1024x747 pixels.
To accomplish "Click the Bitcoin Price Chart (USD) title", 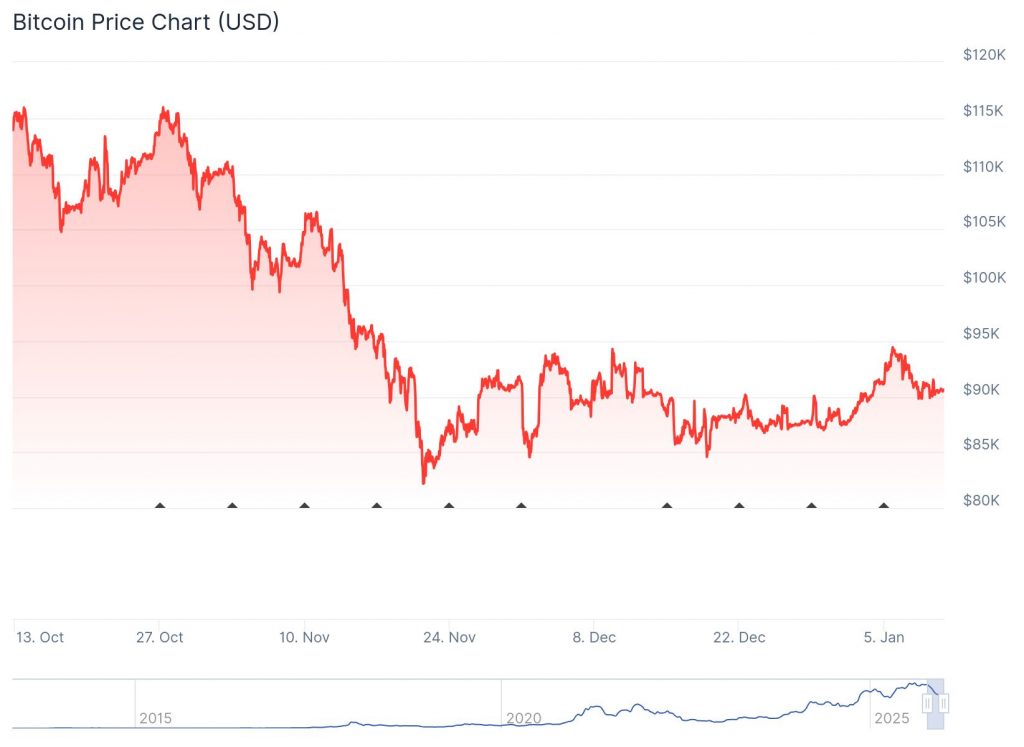I will (x=146, y=22).
